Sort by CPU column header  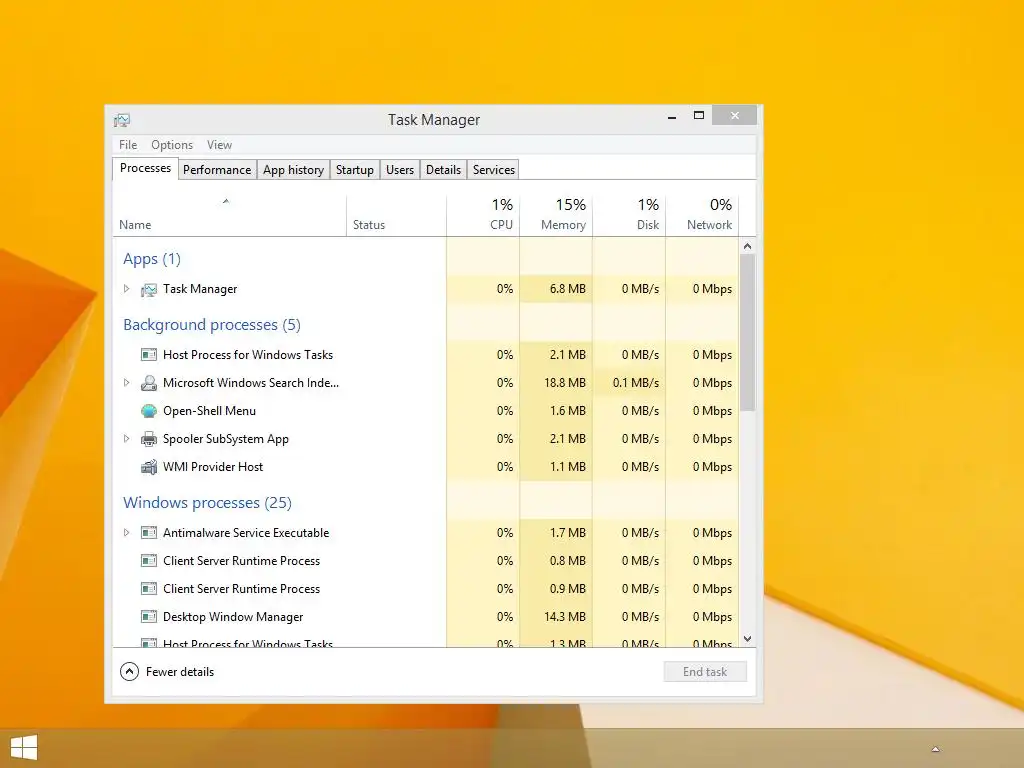tap(483, 216)
